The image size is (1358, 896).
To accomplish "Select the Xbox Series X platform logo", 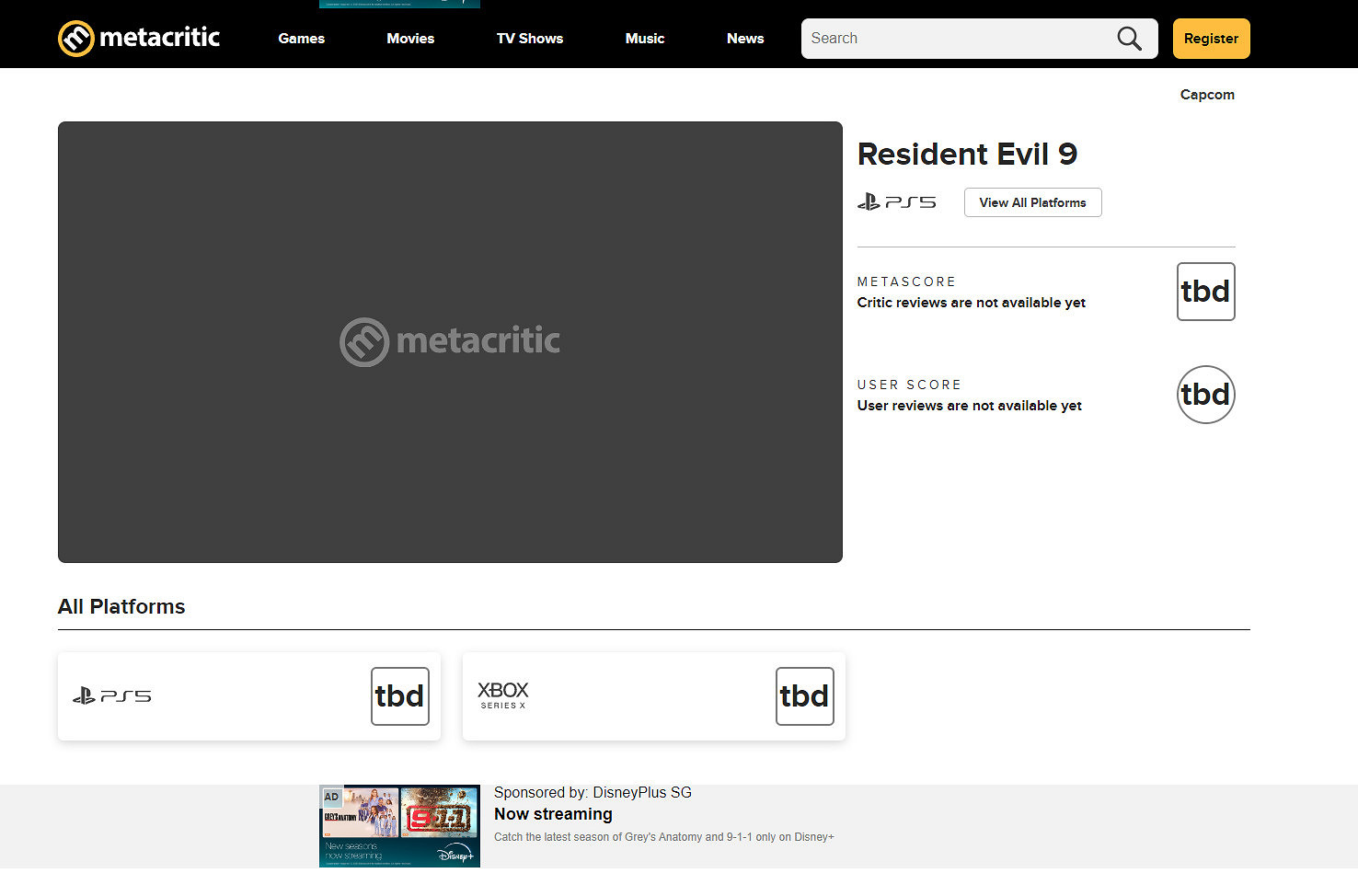I will [502, 695].
